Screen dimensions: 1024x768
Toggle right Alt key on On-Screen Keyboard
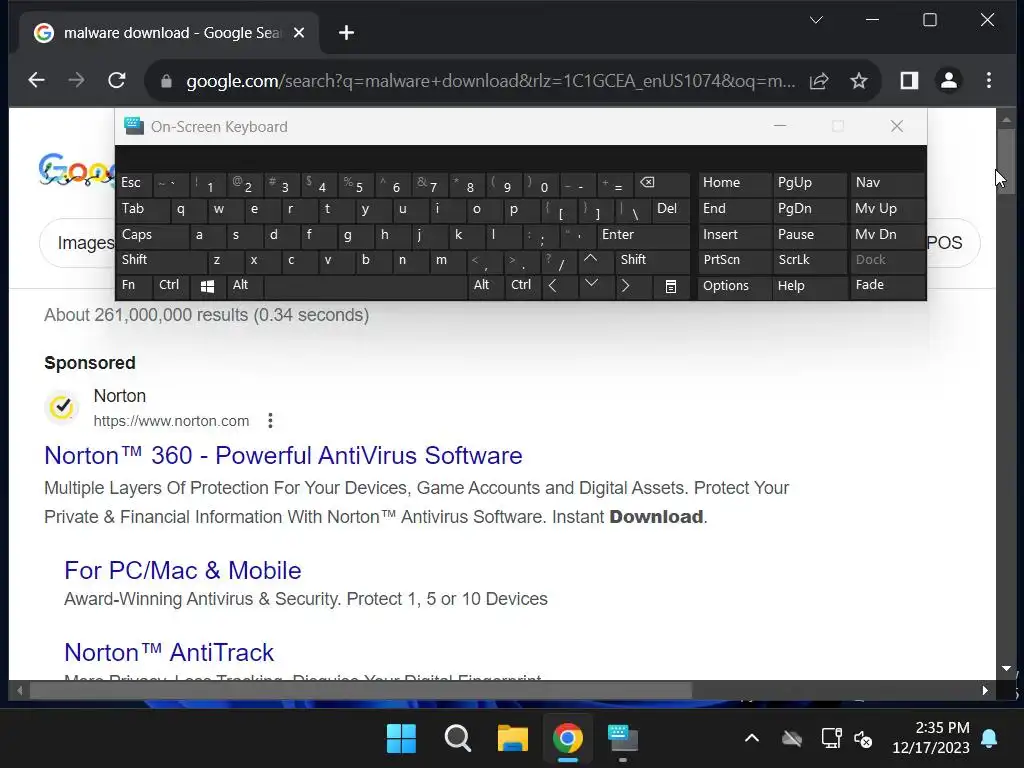pos(485,286)
